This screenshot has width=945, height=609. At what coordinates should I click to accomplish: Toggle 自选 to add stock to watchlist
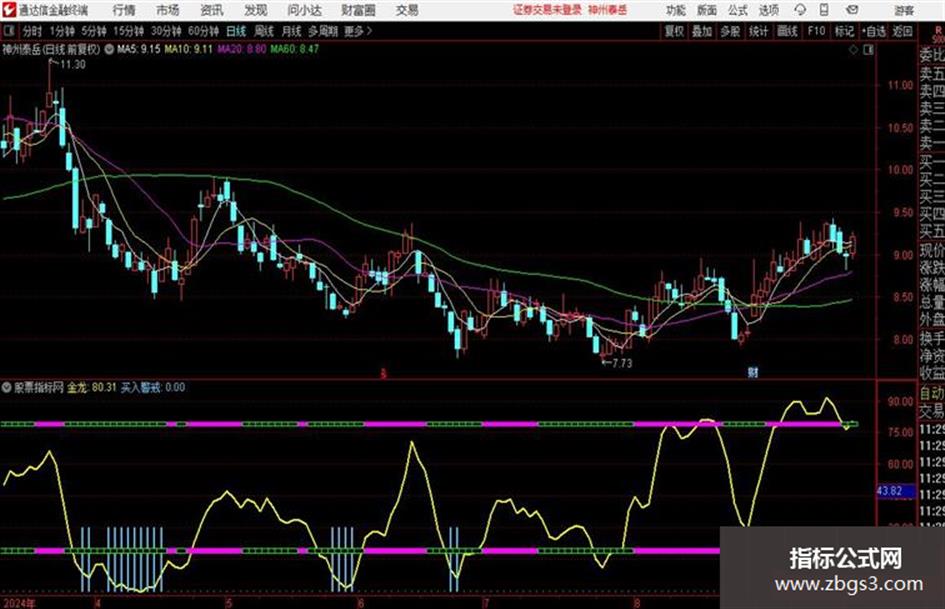click(x=873, y=31)
